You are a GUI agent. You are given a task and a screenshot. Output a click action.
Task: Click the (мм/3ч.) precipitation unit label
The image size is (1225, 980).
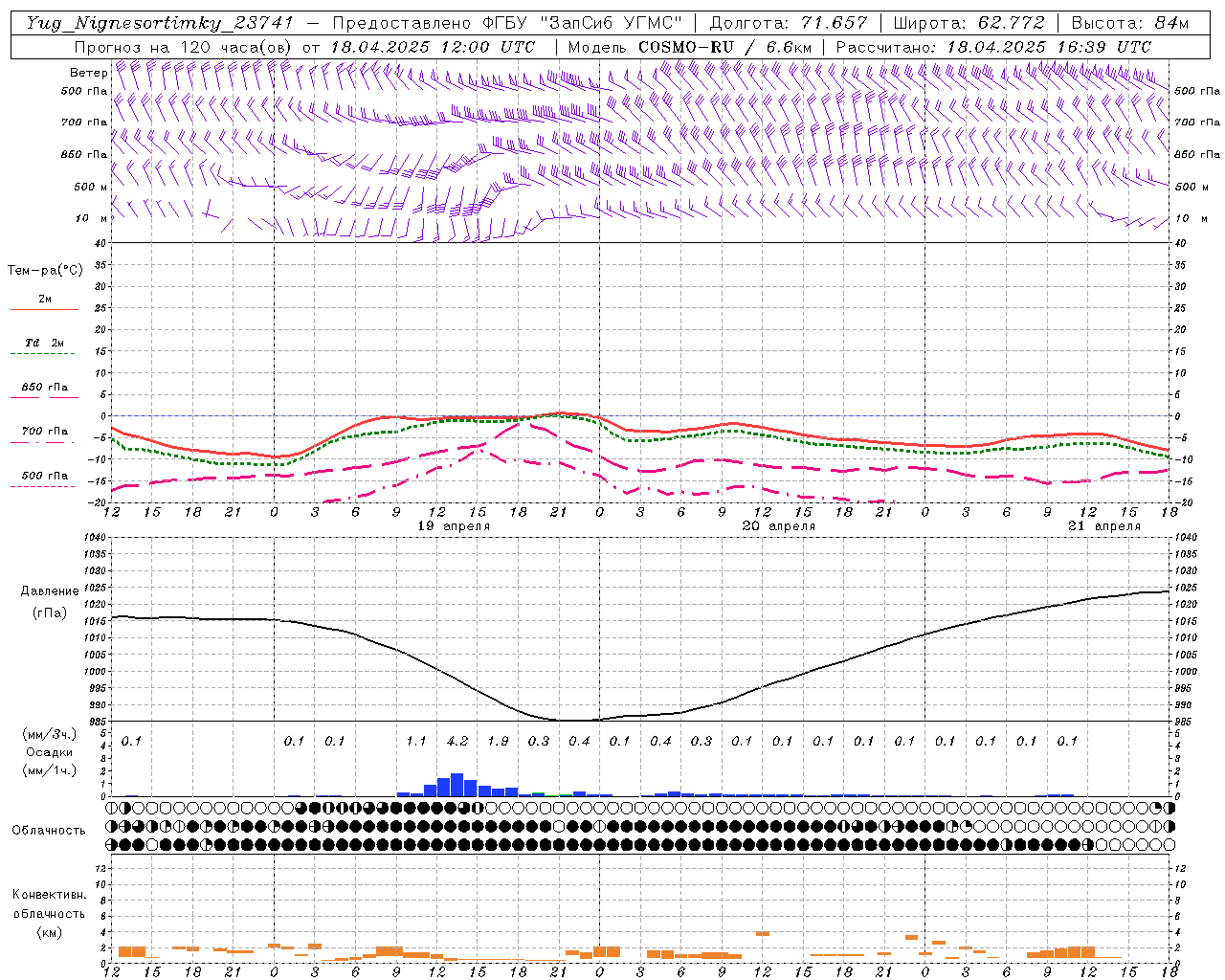click(x=49, y=734)
